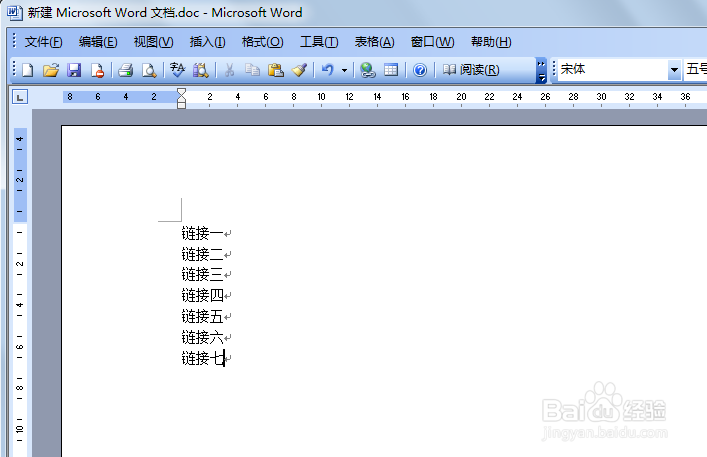Screen dimensions: 707x457
Task: Open the 插入(I) menu
Action: [207, 42]
